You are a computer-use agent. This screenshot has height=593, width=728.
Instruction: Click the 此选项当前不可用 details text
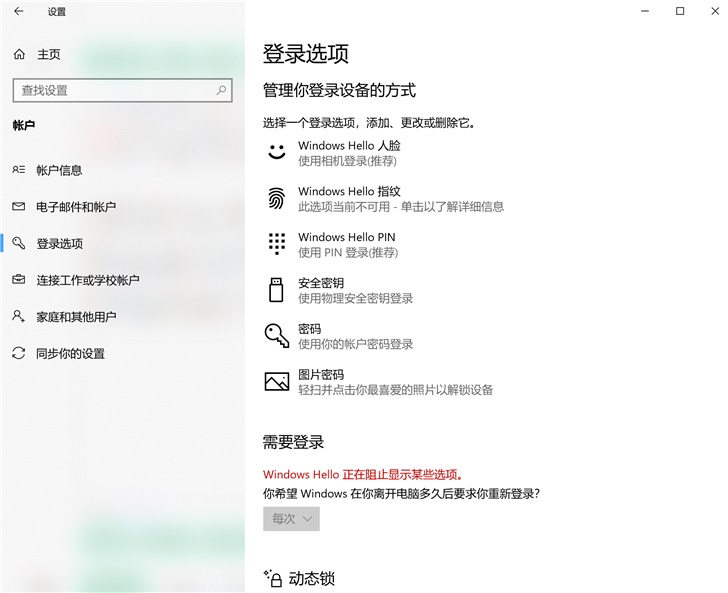[401, 206]
